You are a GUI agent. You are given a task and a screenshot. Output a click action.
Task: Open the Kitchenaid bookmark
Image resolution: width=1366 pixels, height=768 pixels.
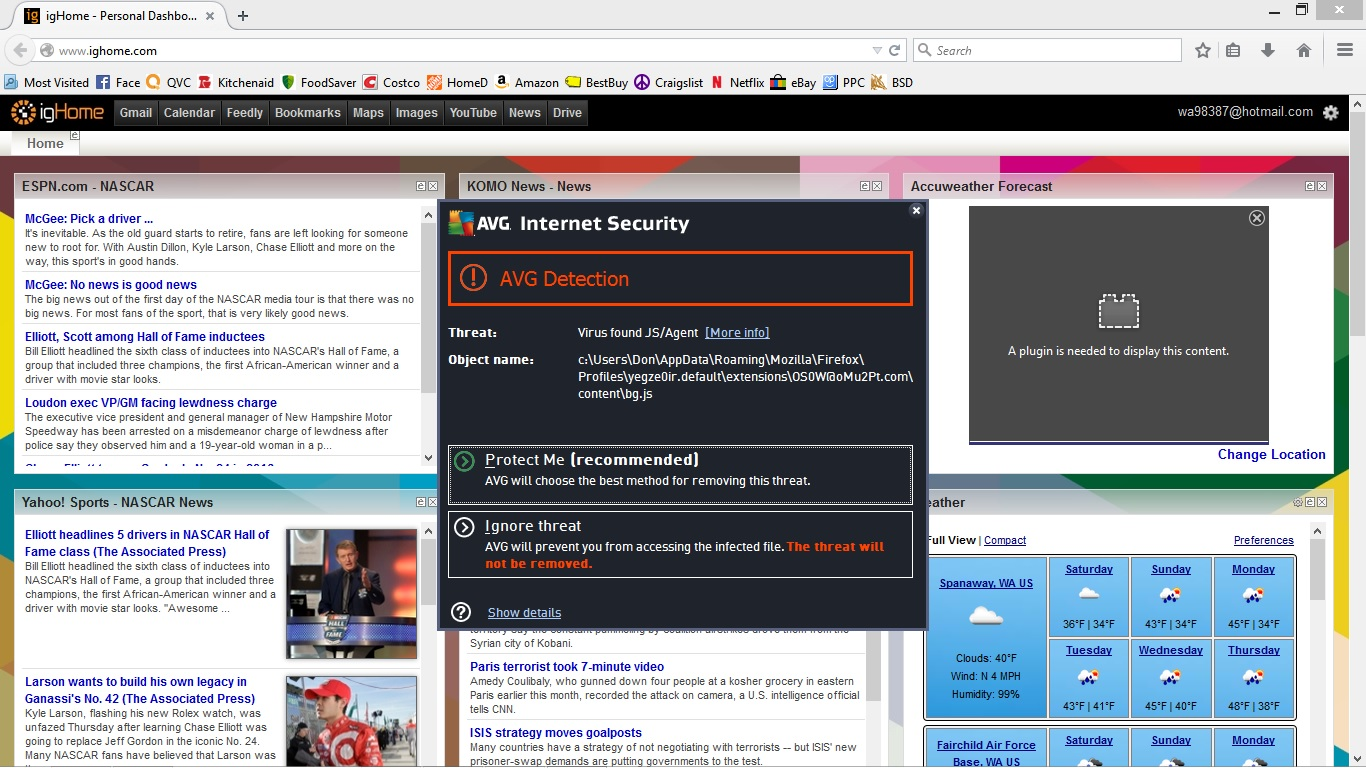point(236,83)
